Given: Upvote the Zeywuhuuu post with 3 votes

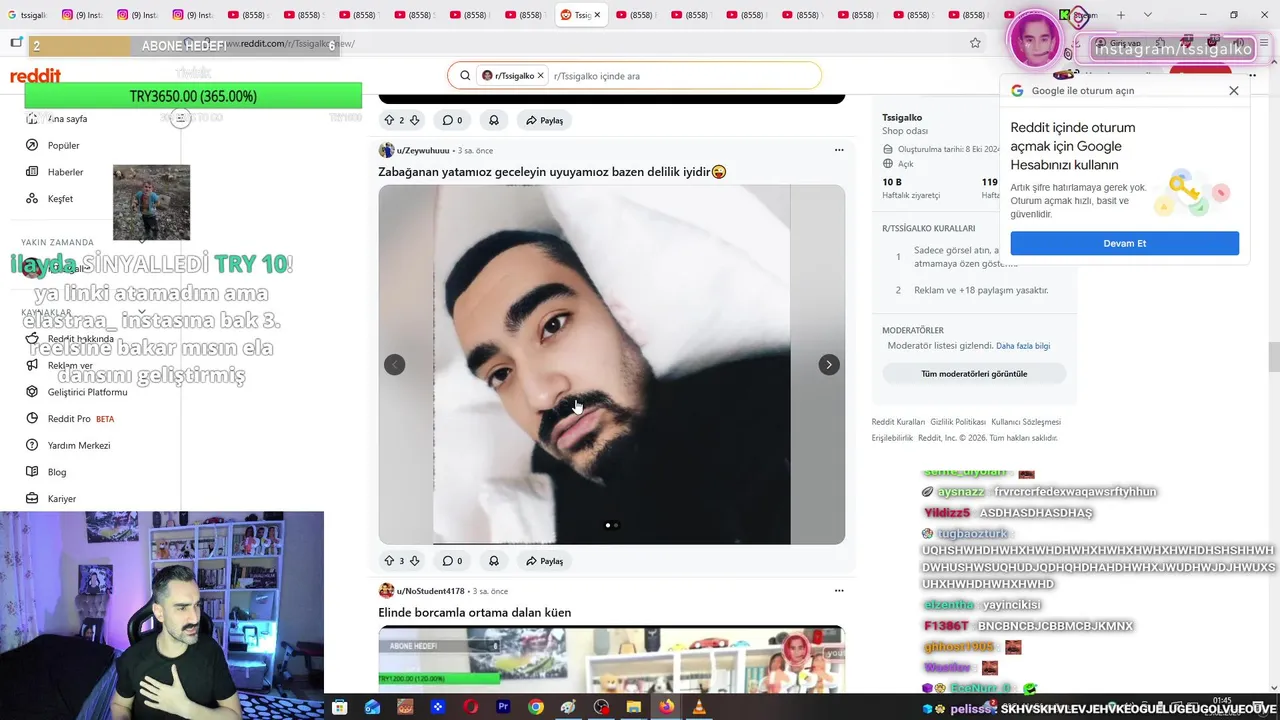Looking at the screenshot, I should pos(389,561).
